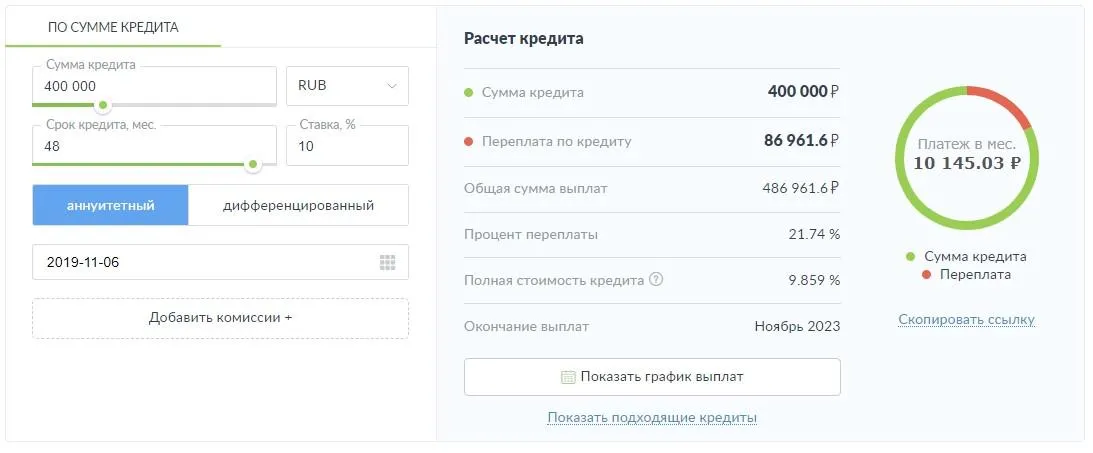Click the help icon beside Полная стоимость кредита
Screen dimensions: 1093x453
pyautogui.click(x=656, y=280)
